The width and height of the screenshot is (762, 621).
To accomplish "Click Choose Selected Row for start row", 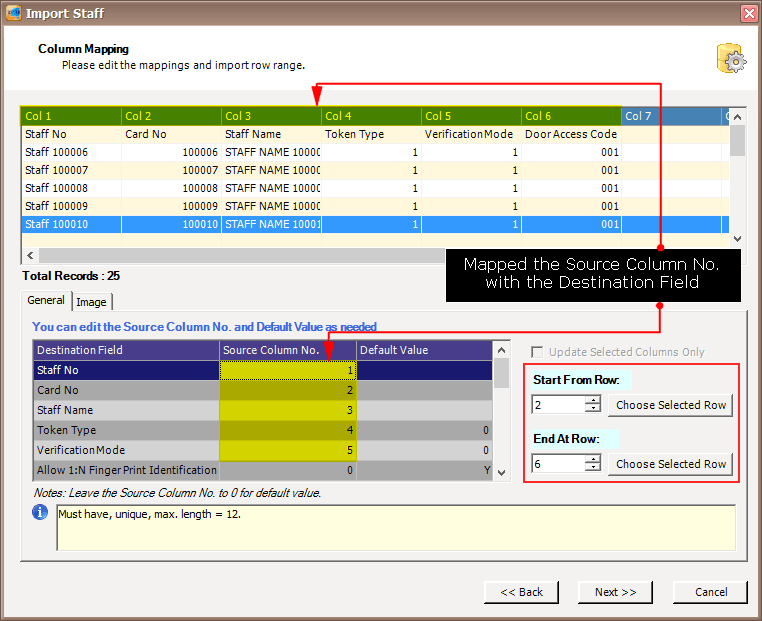I will 670,405.
